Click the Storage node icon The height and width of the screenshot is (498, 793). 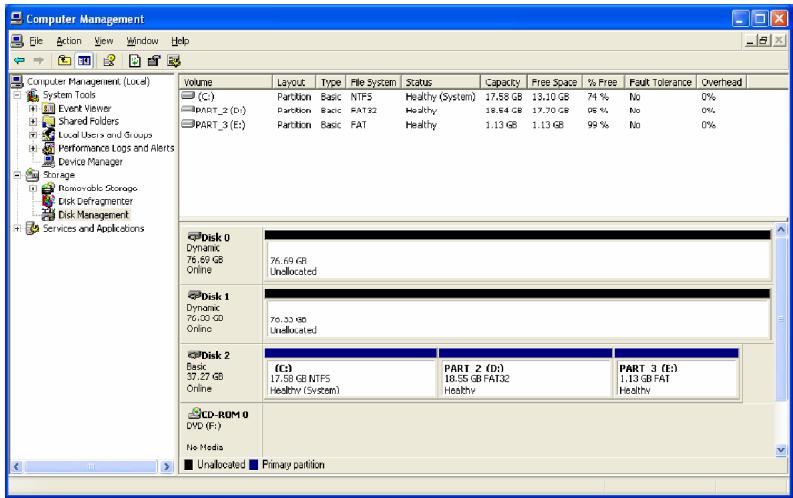point(32,175)
